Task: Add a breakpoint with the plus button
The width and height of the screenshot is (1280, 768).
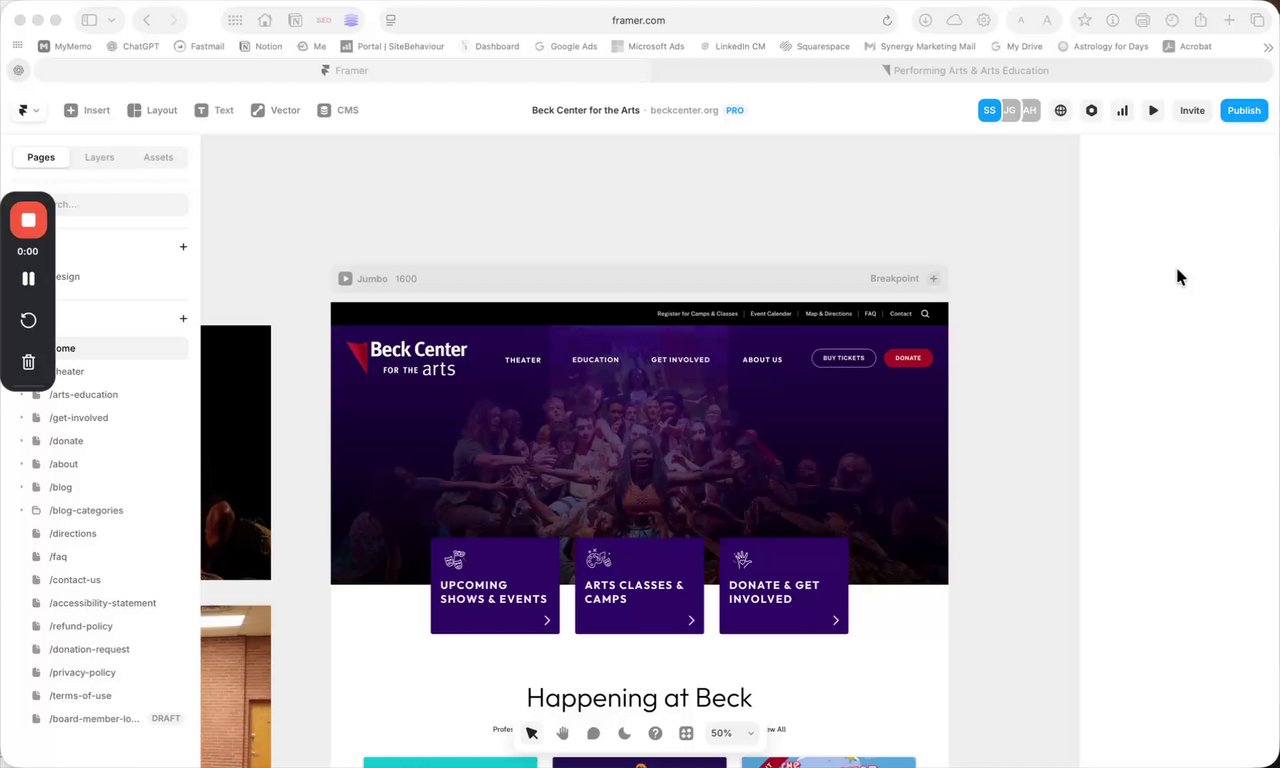Action: click(x=933, y=279)
